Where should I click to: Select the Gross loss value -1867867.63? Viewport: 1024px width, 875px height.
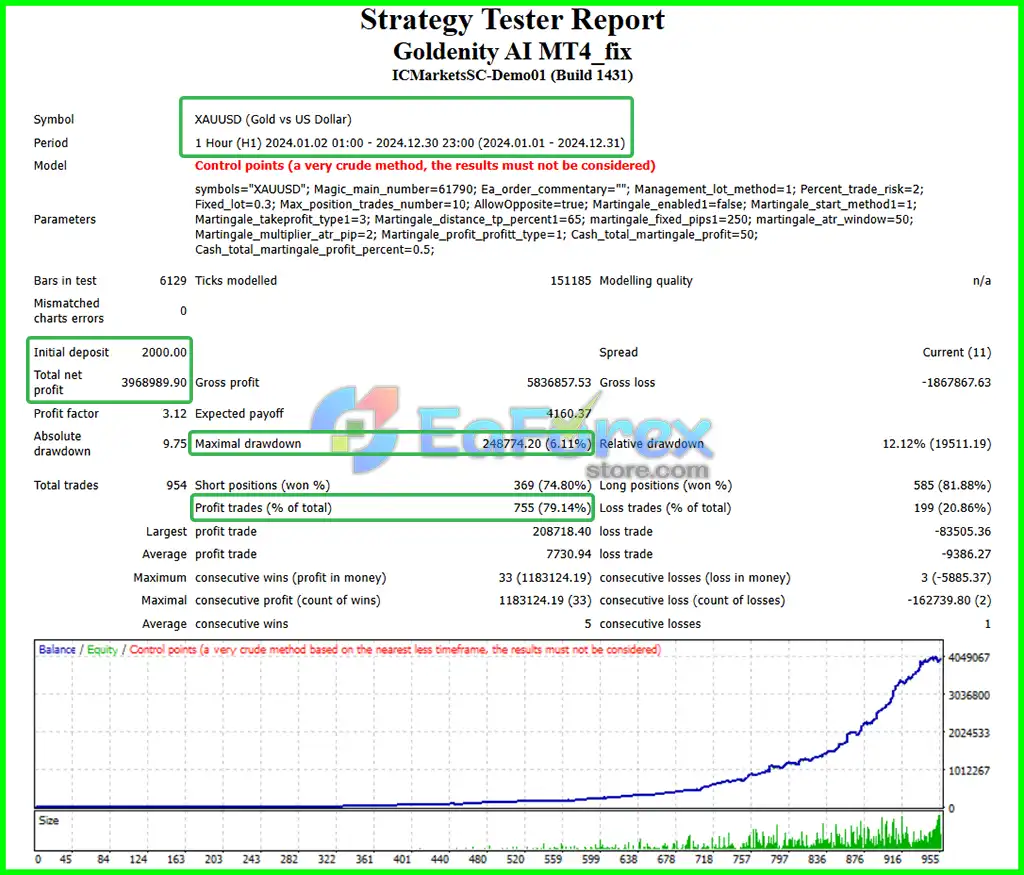[956, 383]
